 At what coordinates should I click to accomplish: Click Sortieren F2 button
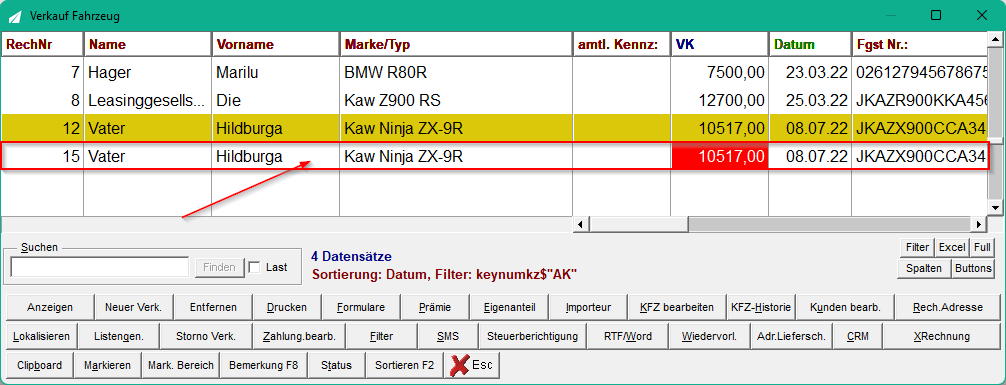pyautogui.click(x=405, y=365)
